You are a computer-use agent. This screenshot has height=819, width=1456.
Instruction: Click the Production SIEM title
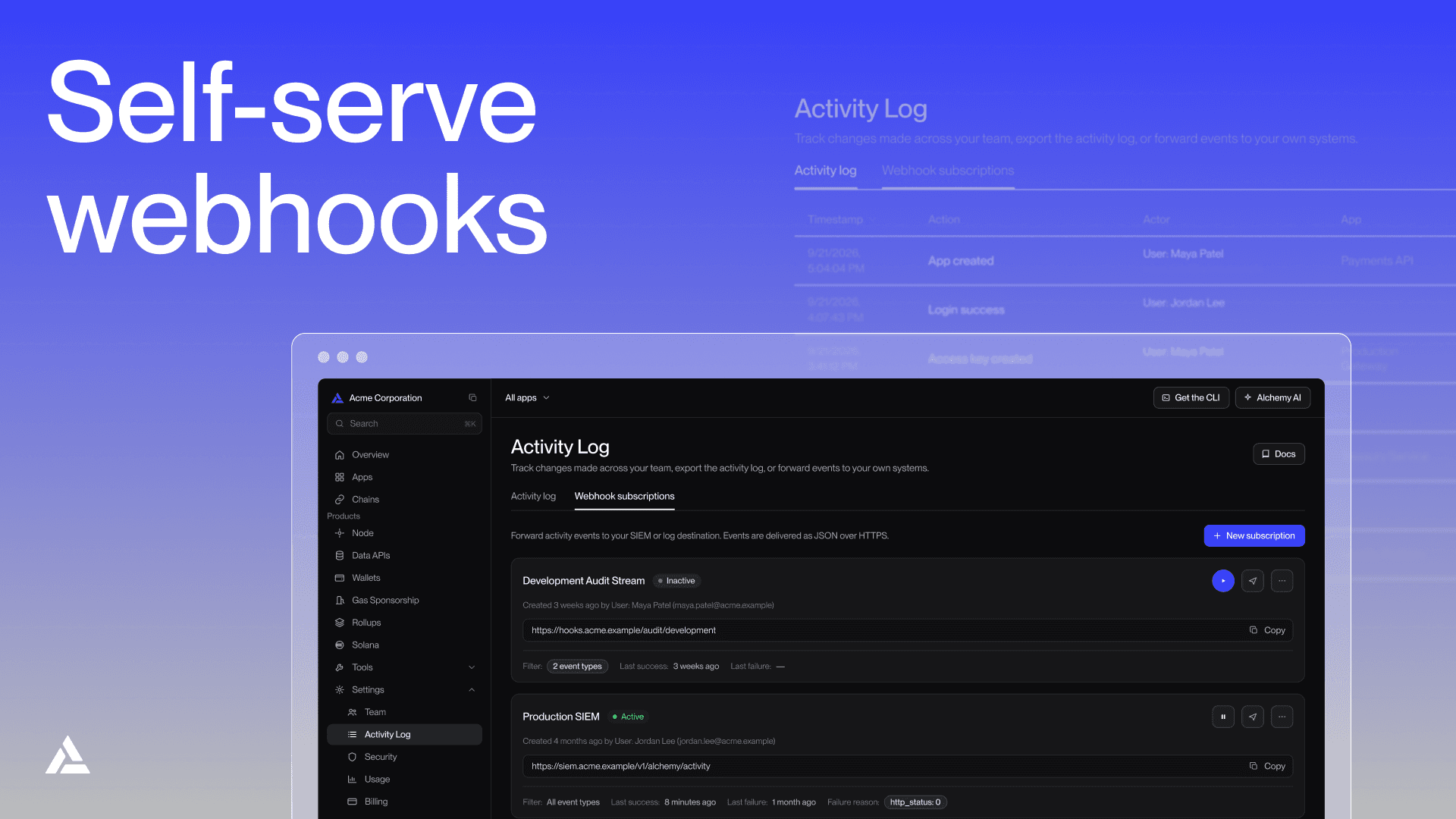pos(561,717)
